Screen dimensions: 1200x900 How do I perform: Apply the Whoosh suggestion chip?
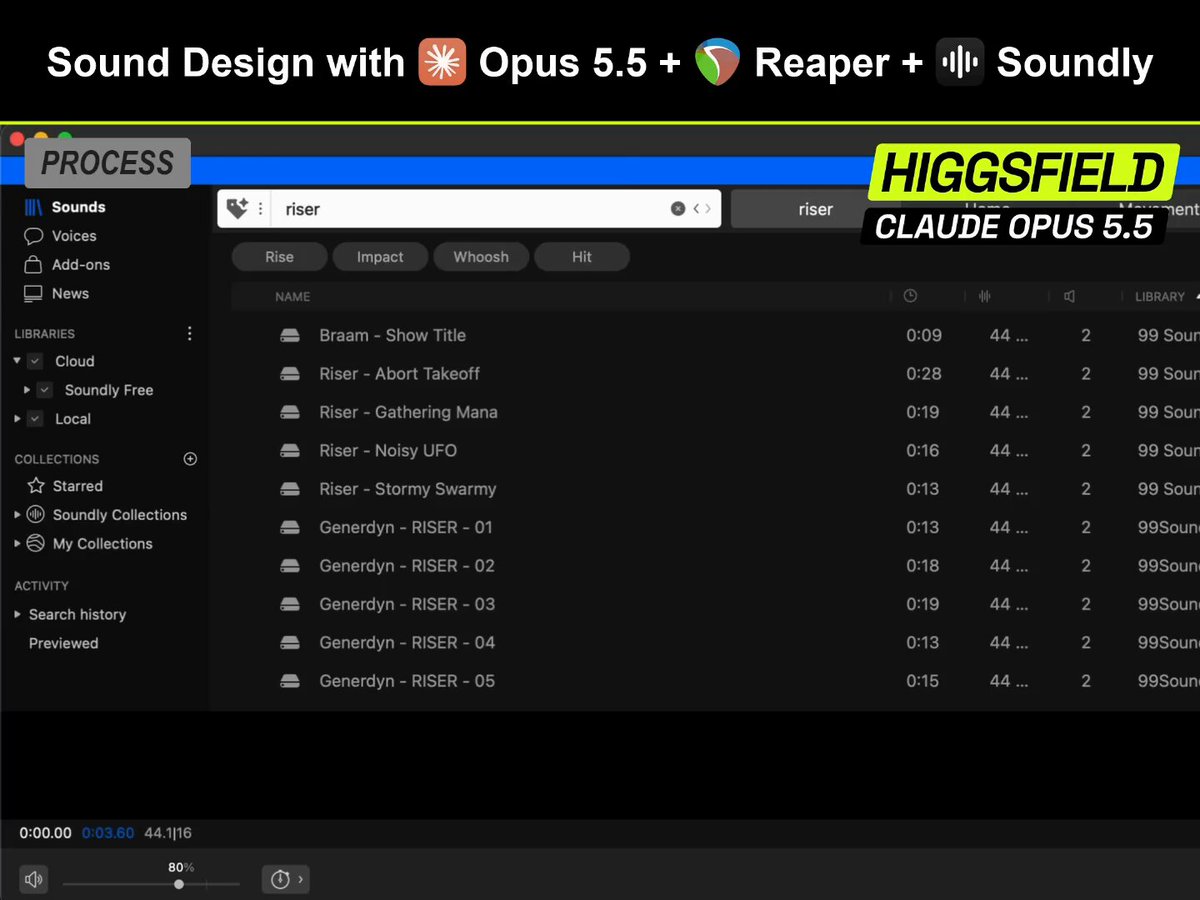click(x=481, y=257)
